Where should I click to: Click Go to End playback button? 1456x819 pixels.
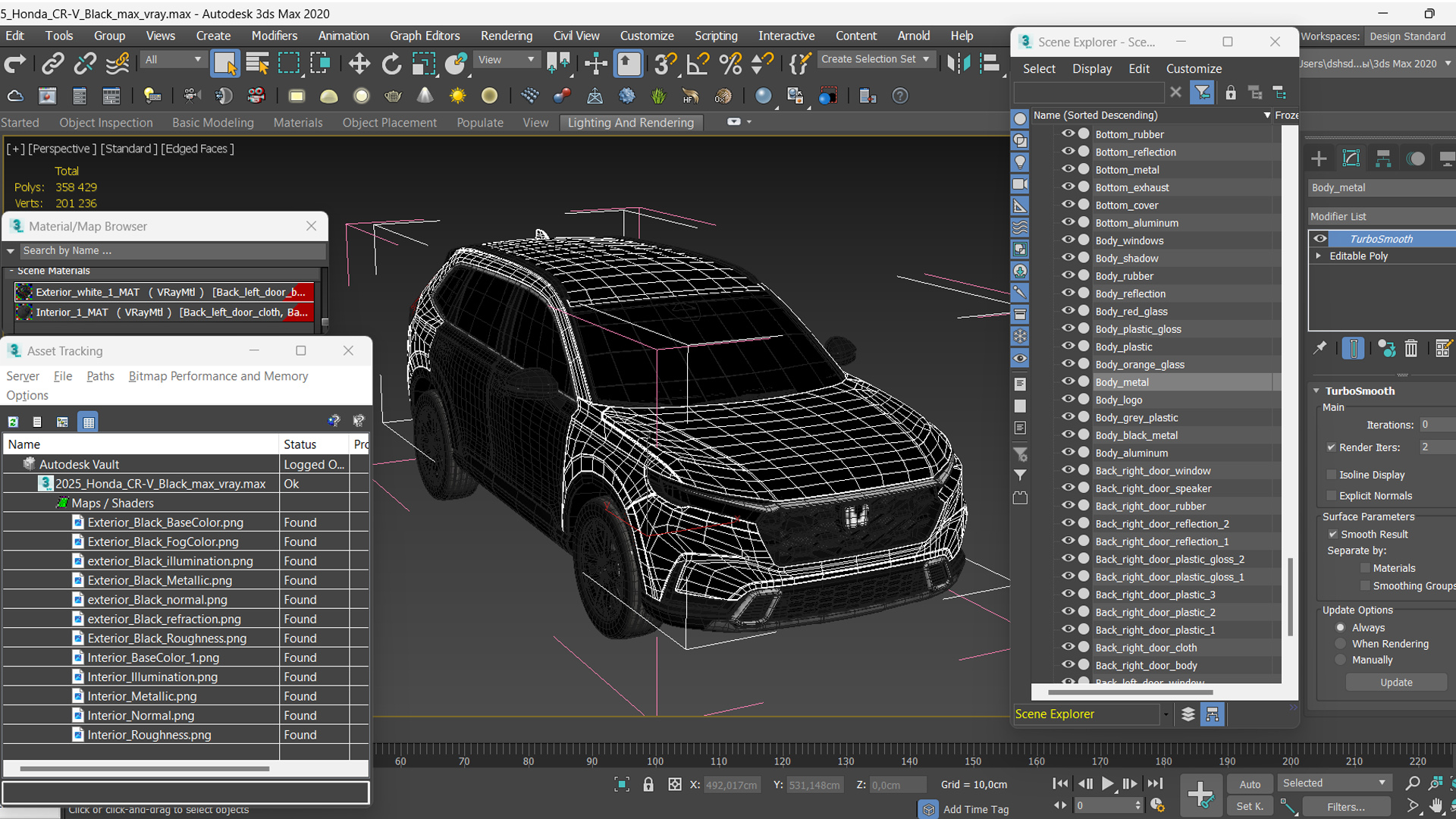[1154, 783]
